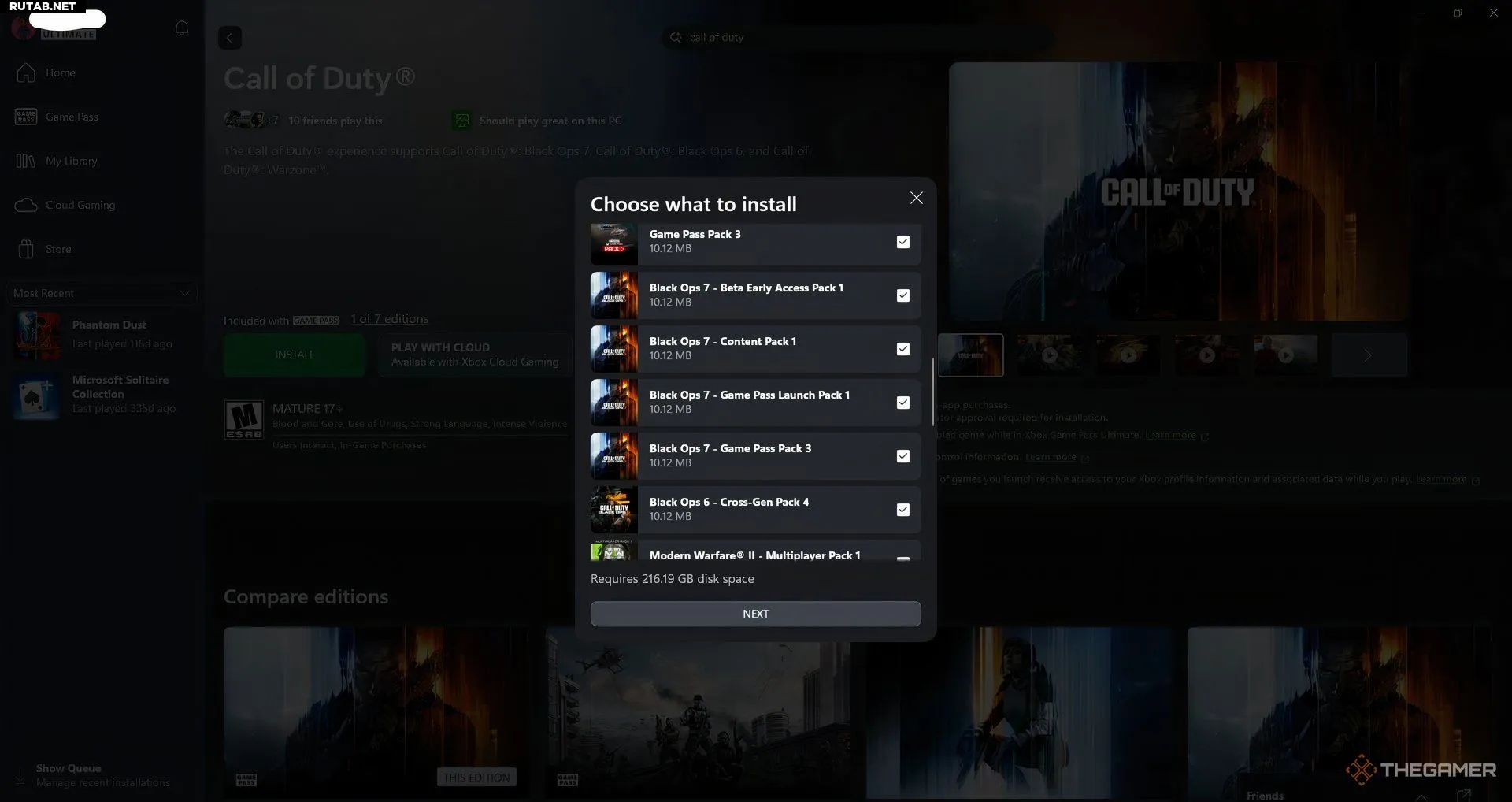This screenshot has width=1512, height=802.
Task: Click Game Pass Pack 3 thumbnail image
Action: (x=614, y=244)
